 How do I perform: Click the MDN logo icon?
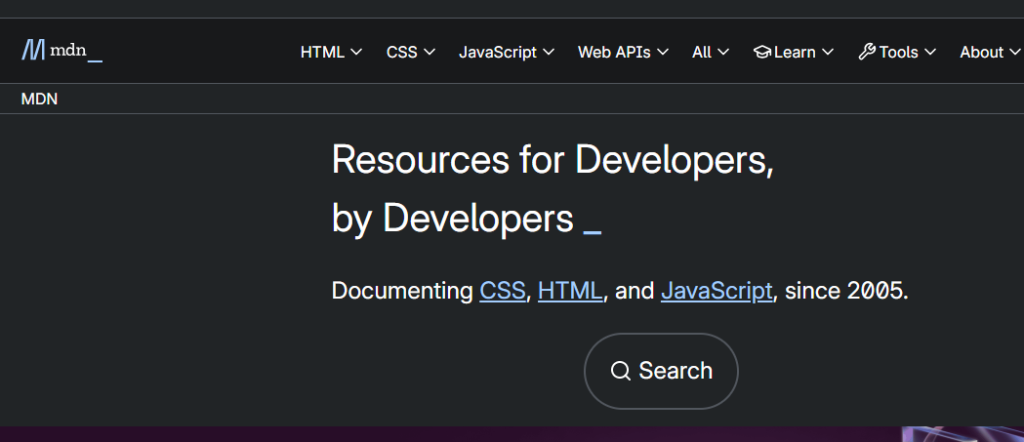[x=33, y=50]
